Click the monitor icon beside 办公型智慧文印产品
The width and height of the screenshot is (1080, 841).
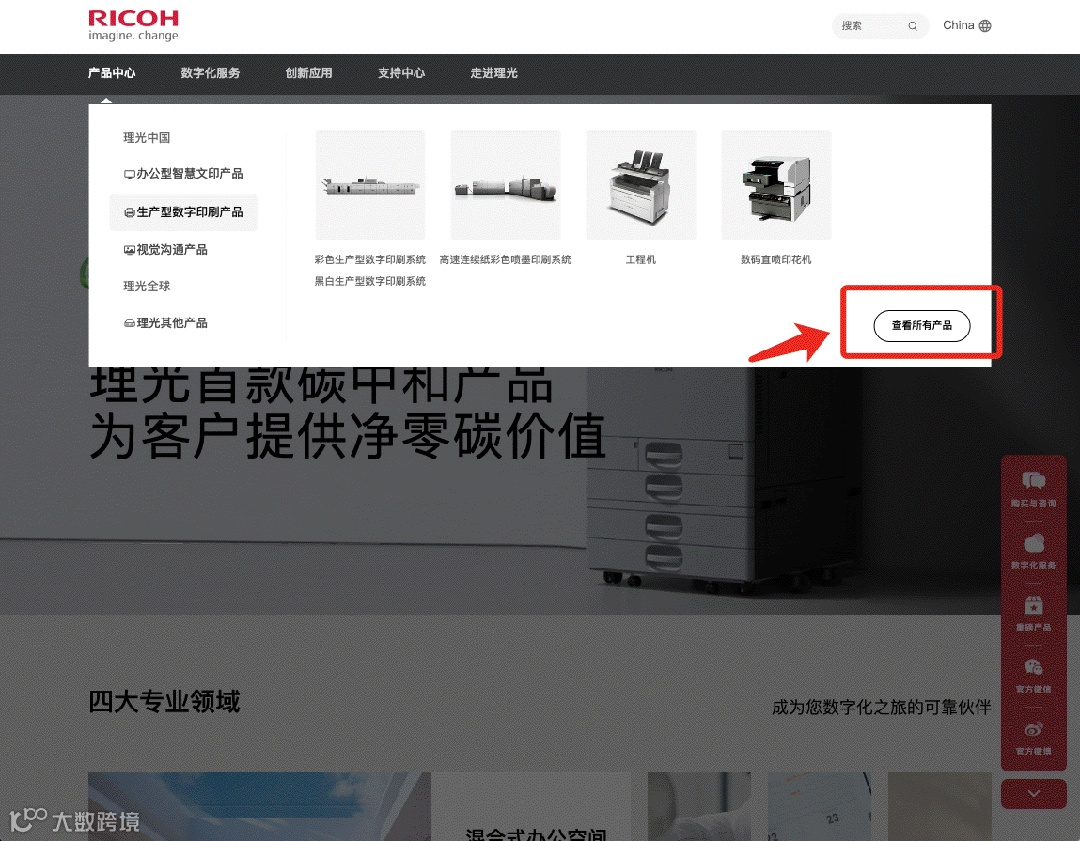click(129, 174)
